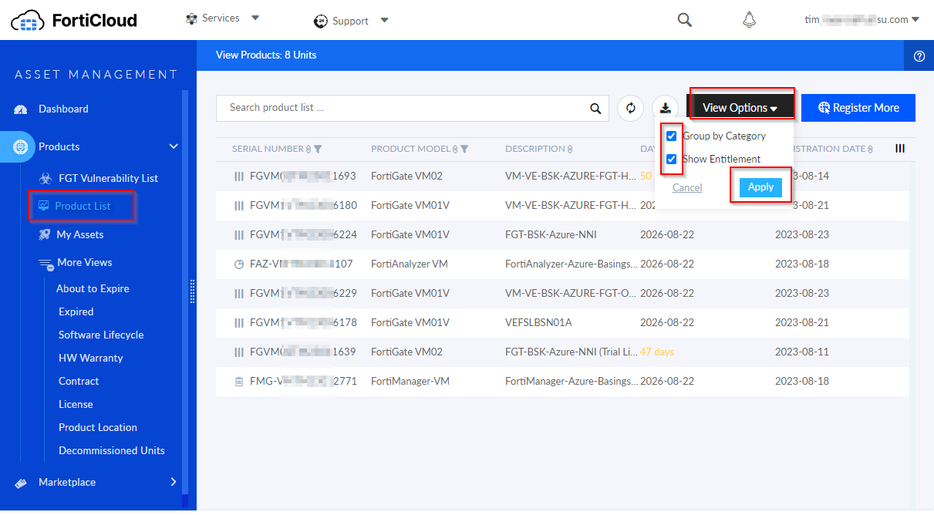Click the product list search magnifier
Image resolution: width=934 pixels, height=515 pixels.
point(595,108)
